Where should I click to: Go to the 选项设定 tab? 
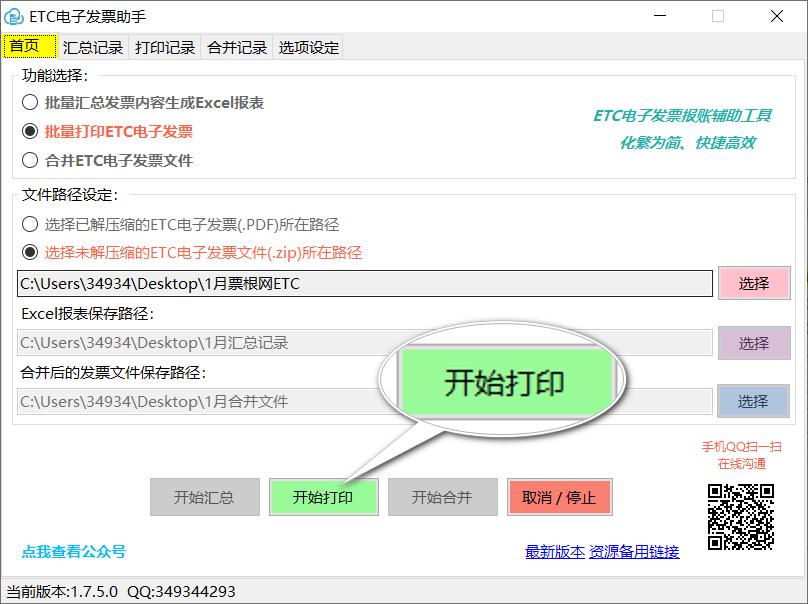click(308, 47)
